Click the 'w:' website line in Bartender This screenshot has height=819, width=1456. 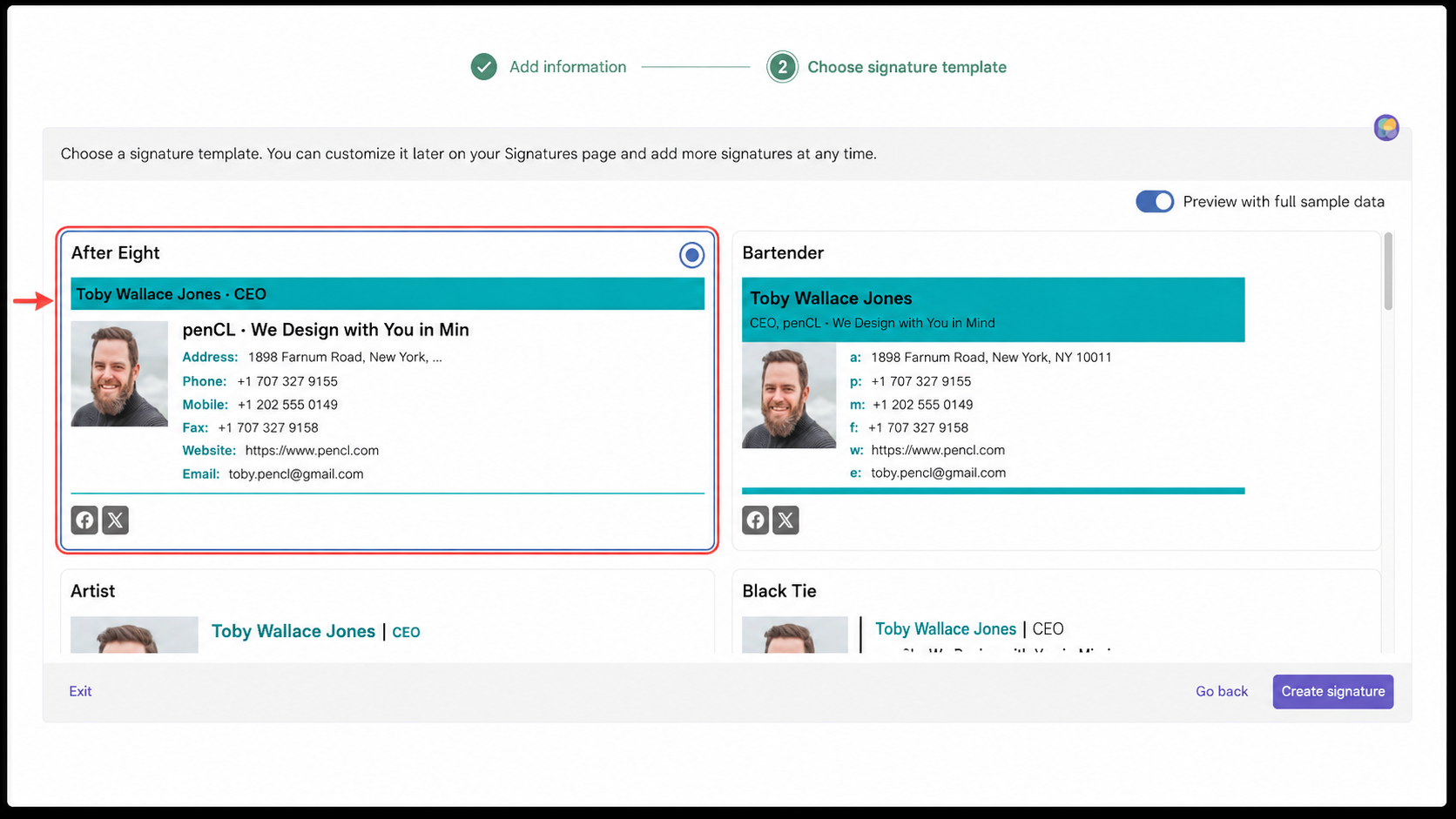point(927,451)
